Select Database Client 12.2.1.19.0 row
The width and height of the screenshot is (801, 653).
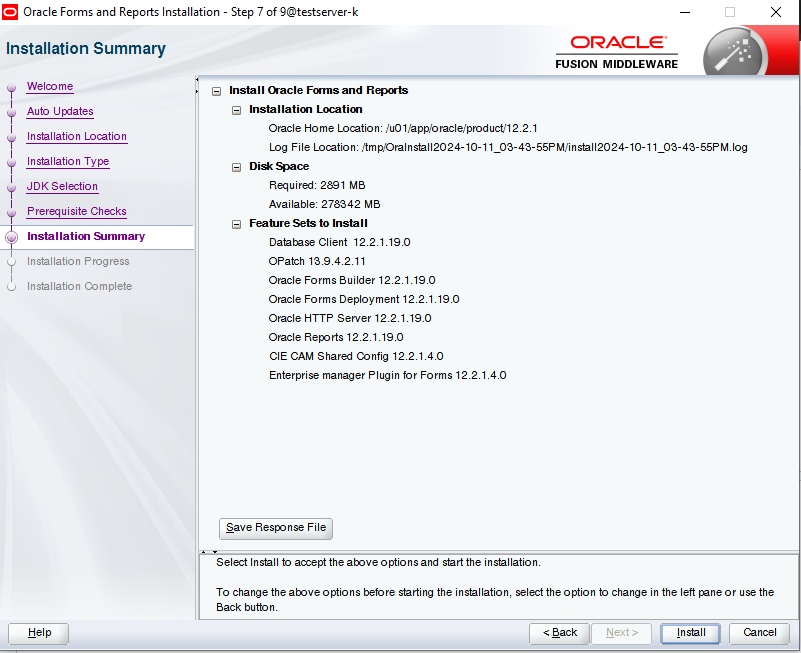click(x=340, y=243)
